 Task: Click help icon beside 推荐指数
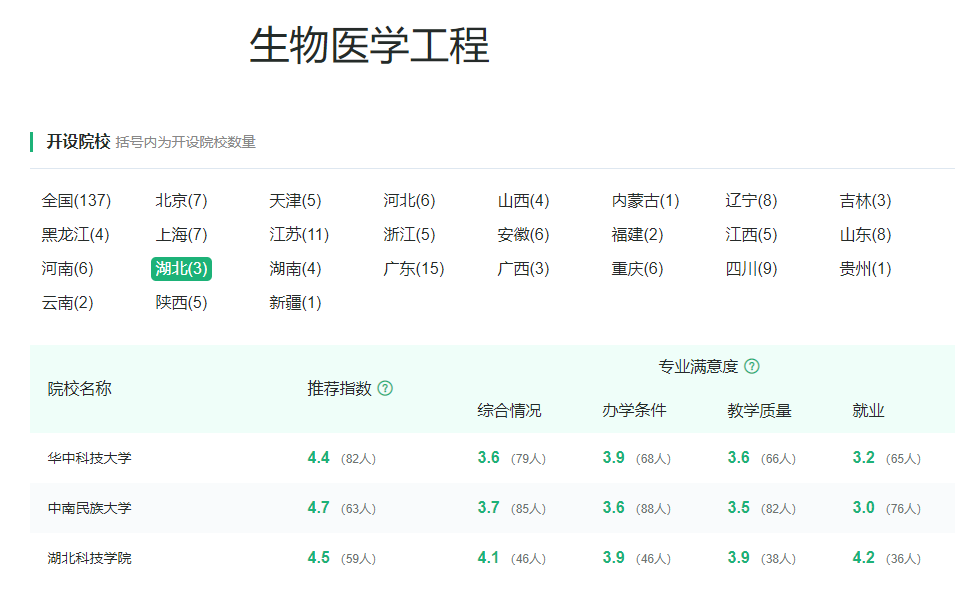(x=385, y=389)
